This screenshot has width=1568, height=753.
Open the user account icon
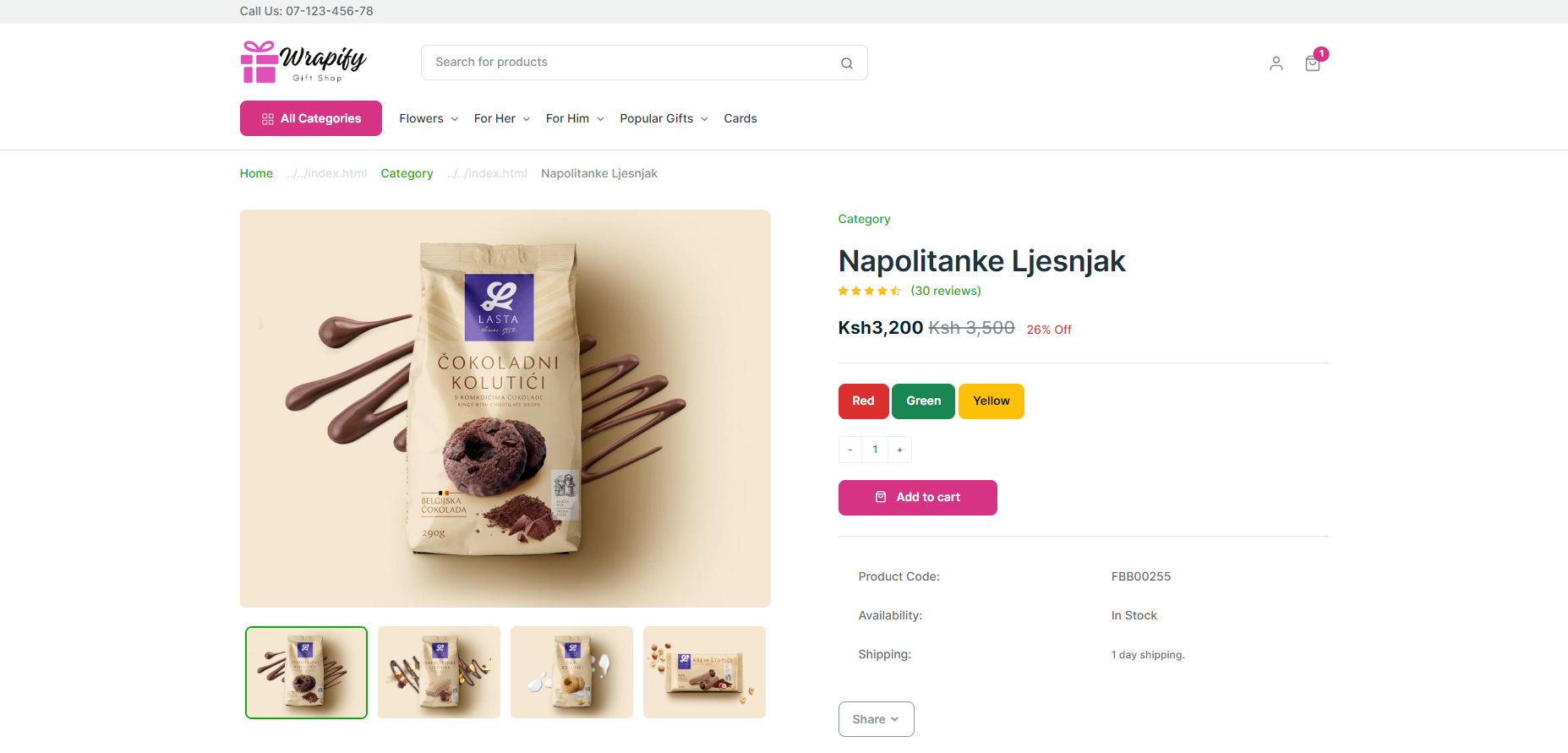(x=1276, y=63)
